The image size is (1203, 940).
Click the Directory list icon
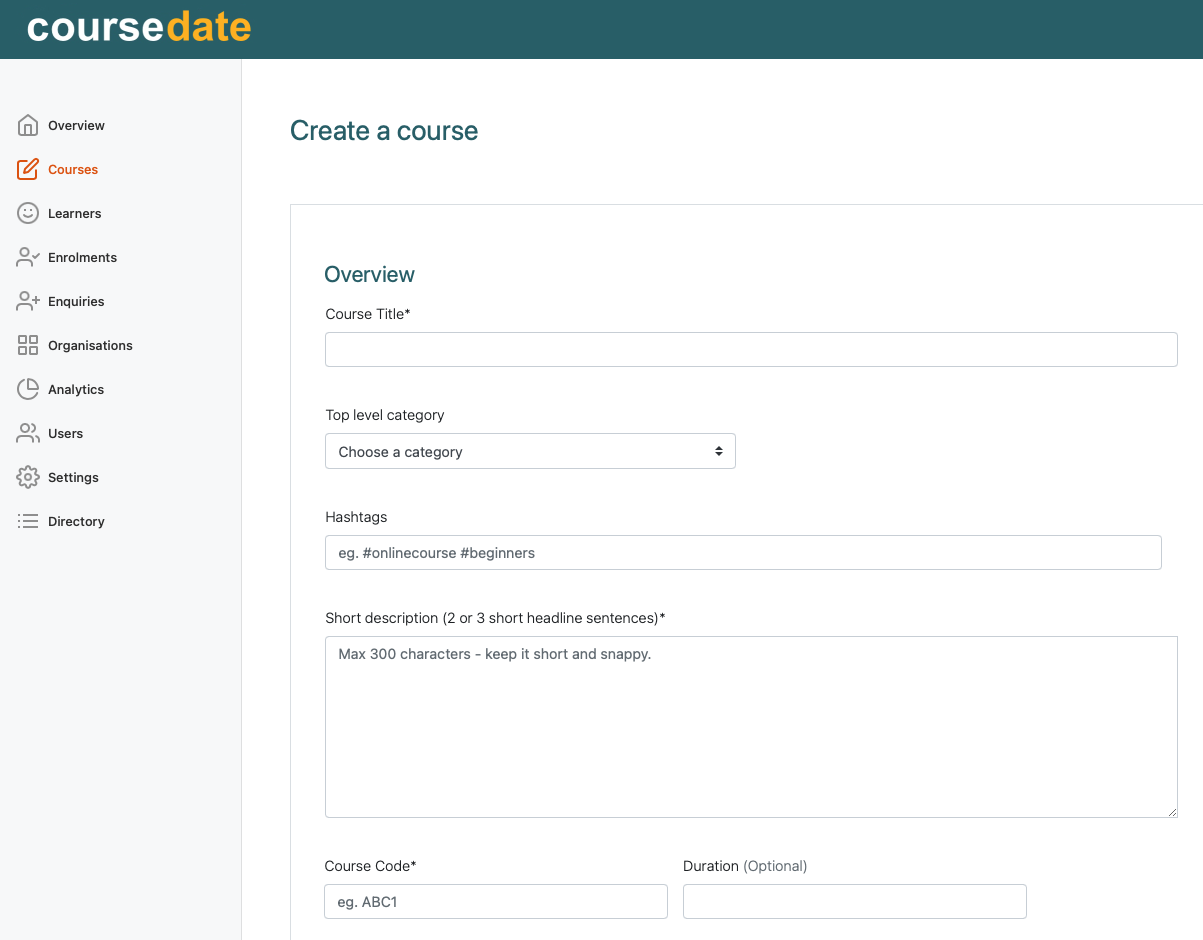pos(28,521)
